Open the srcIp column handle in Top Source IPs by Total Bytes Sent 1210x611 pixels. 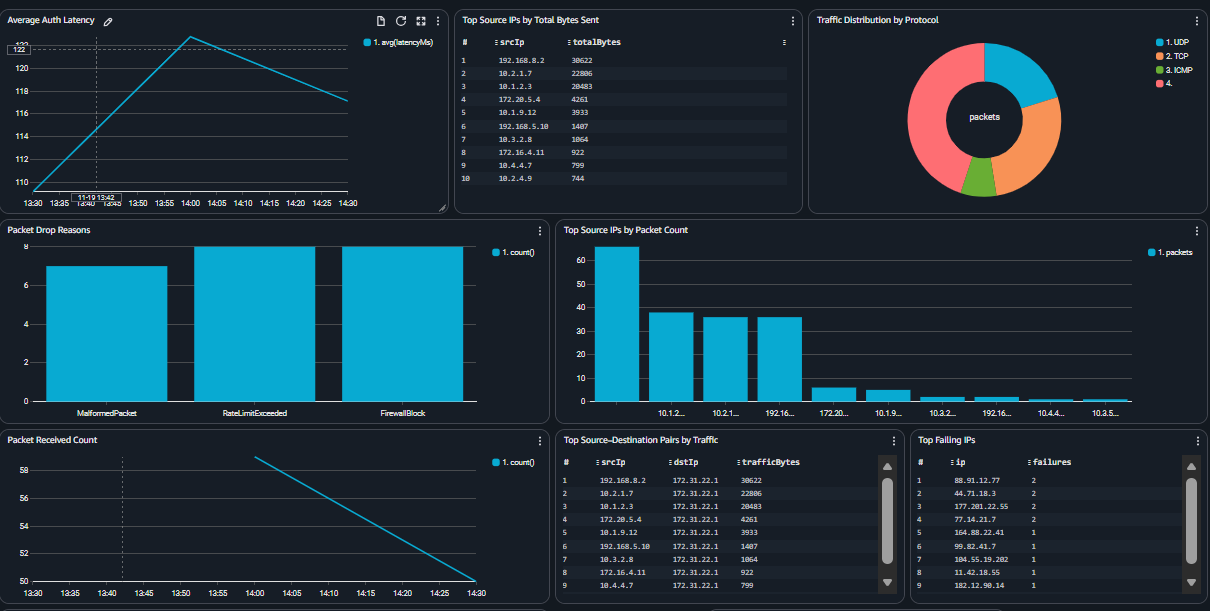point(497,43)
